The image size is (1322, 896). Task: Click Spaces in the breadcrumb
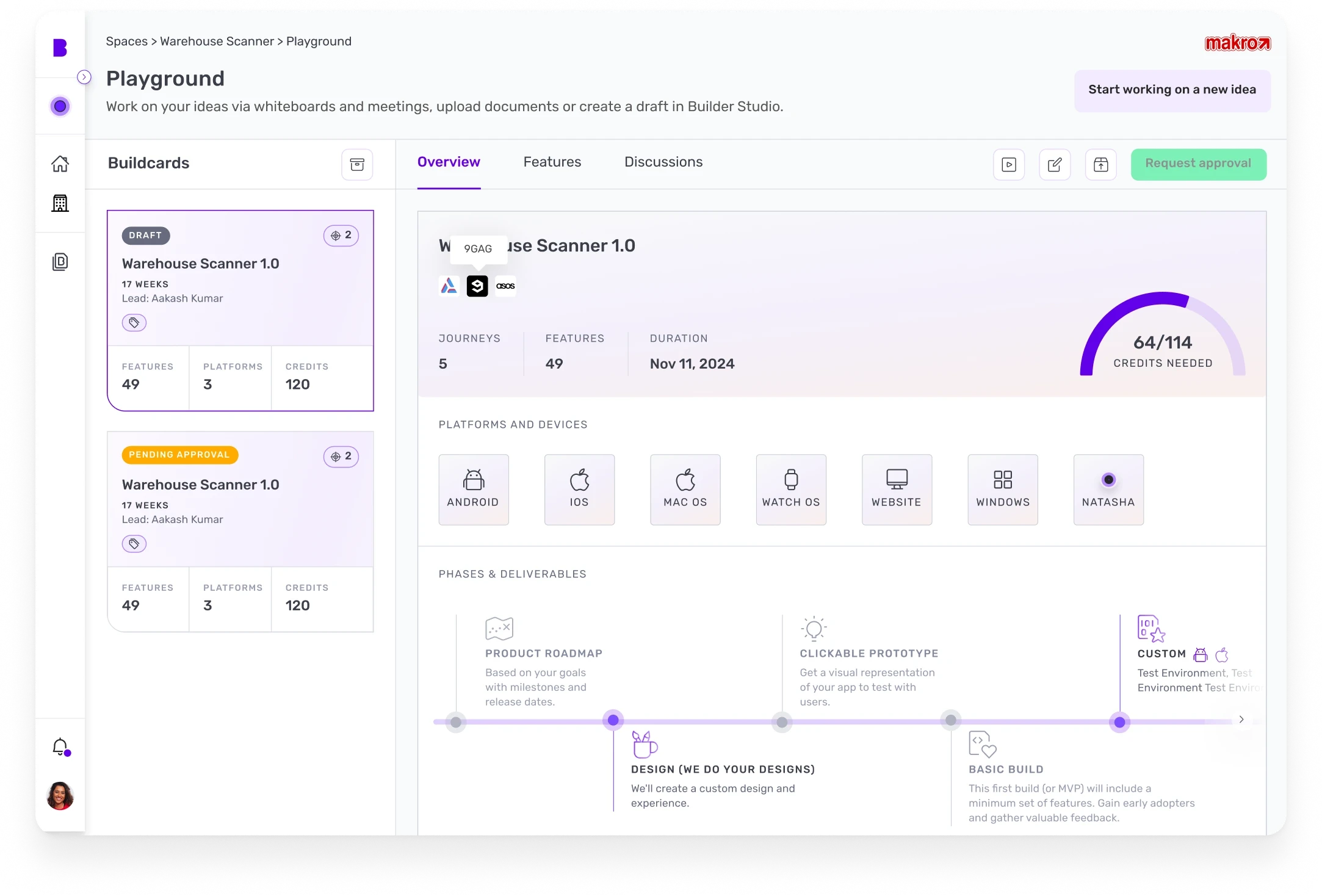[126, 42]
